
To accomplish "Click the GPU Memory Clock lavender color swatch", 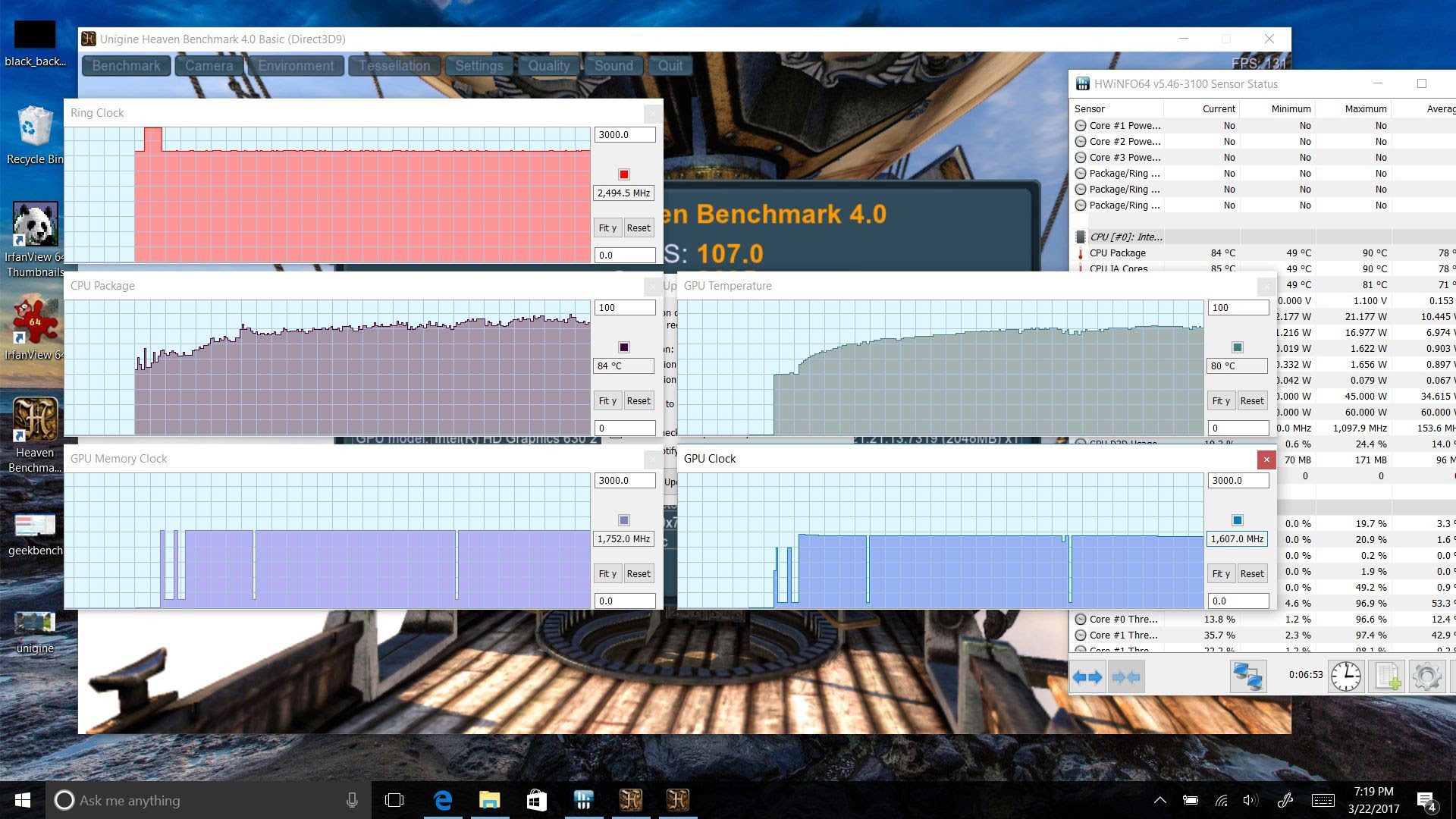I will (x=624, y=520).
